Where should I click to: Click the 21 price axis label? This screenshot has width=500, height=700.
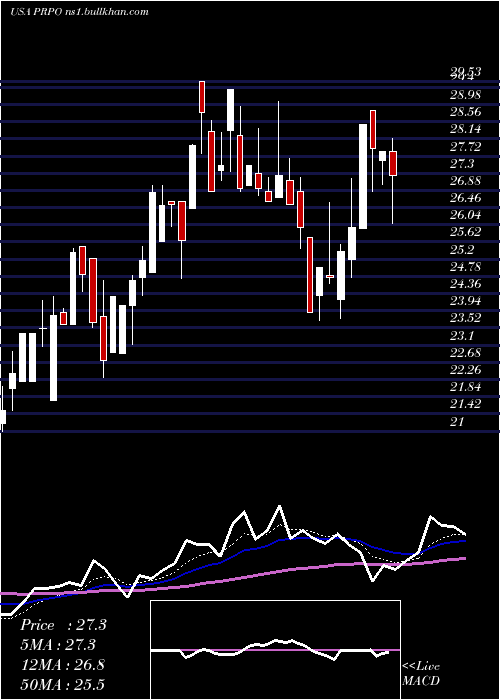458,421
